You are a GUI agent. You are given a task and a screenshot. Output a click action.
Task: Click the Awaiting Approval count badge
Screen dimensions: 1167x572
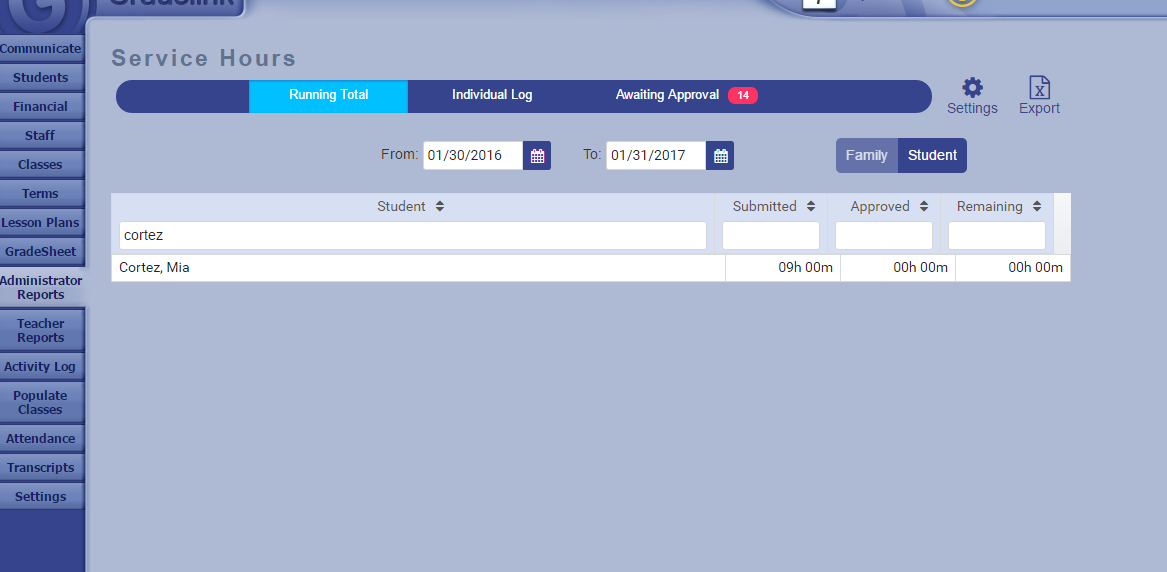pyautogui.click(x=742, y=96)
